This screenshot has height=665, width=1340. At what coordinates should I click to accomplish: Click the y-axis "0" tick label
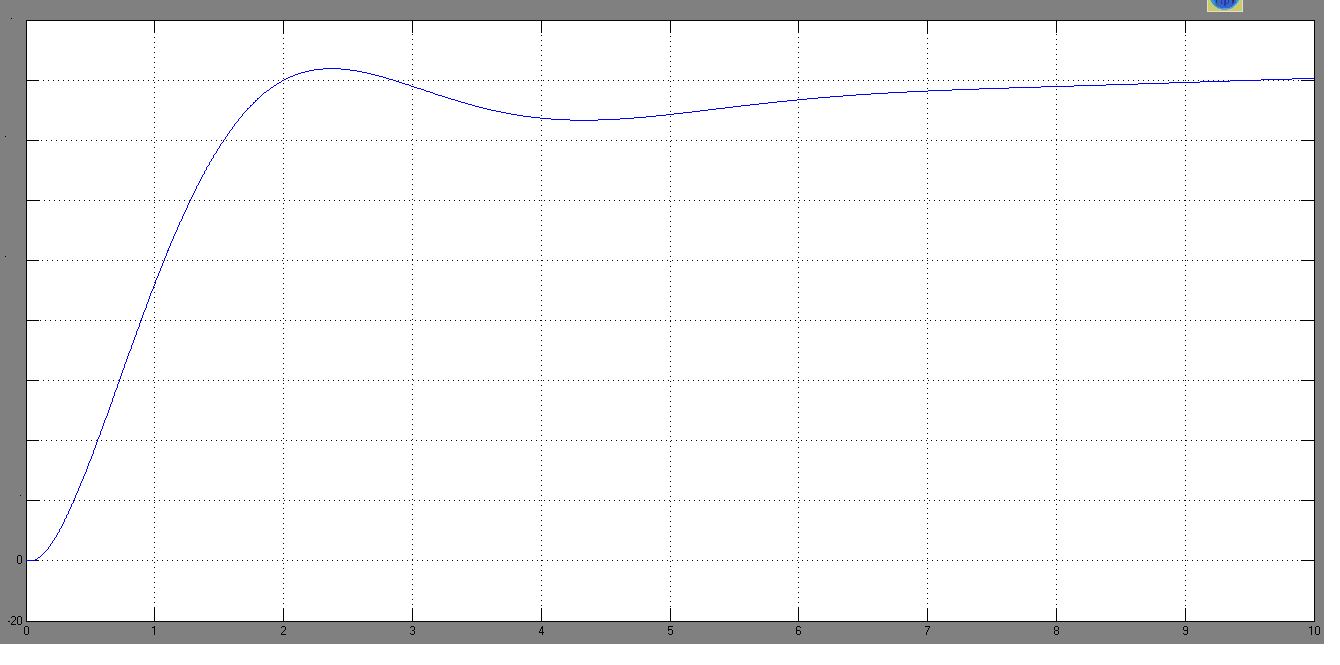pos(19,560)
